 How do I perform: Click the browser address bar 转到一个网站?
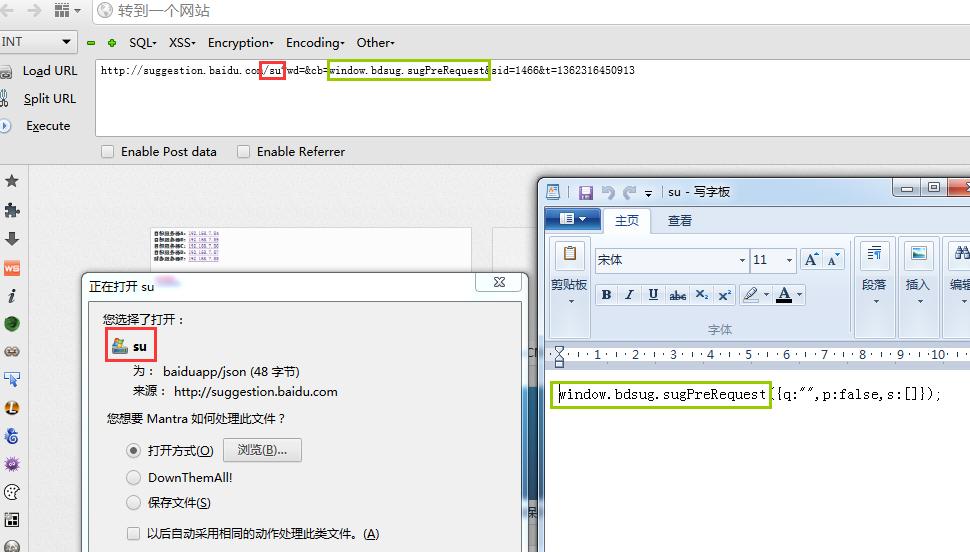(532, 11)
